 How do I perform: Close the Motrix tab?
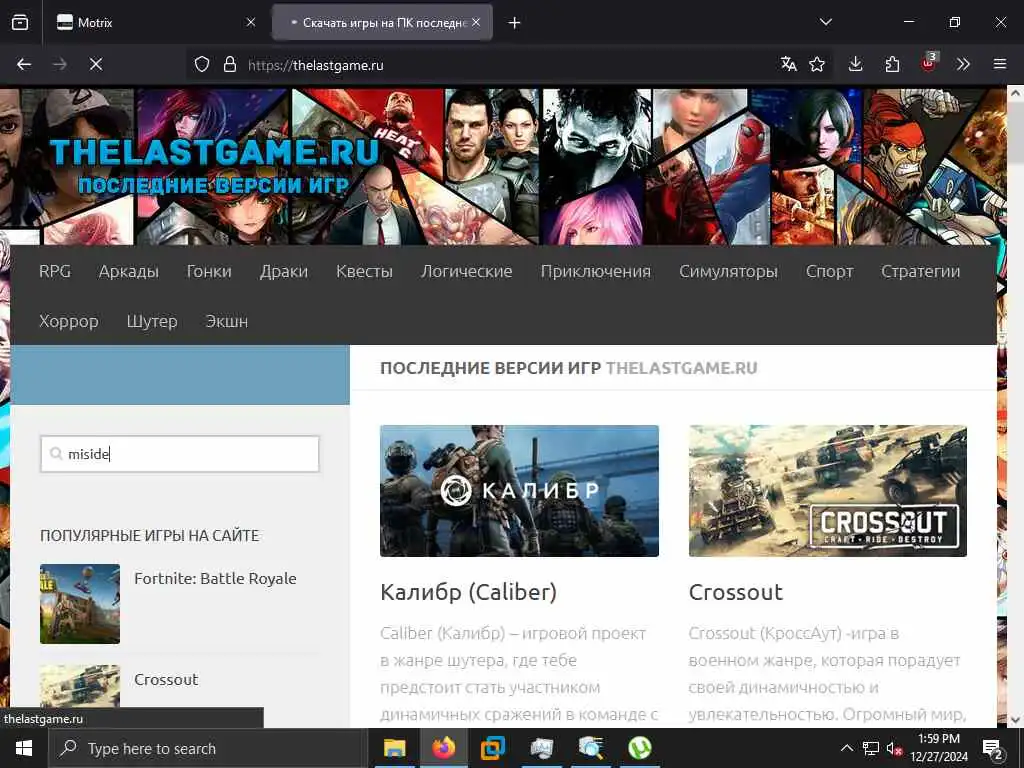[251, 22]
